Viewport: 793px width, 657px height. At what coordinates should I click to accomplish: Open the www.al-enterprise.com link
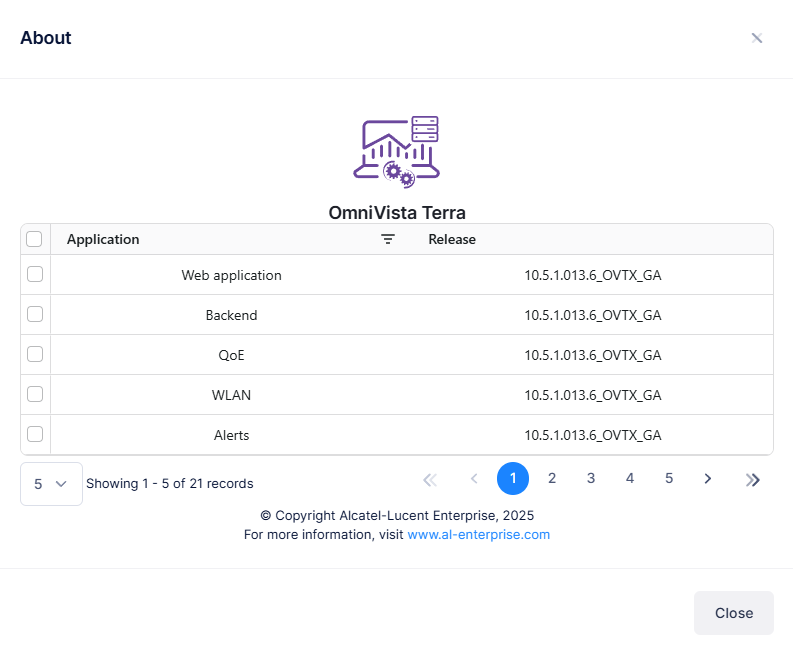(x=478, y=535)
